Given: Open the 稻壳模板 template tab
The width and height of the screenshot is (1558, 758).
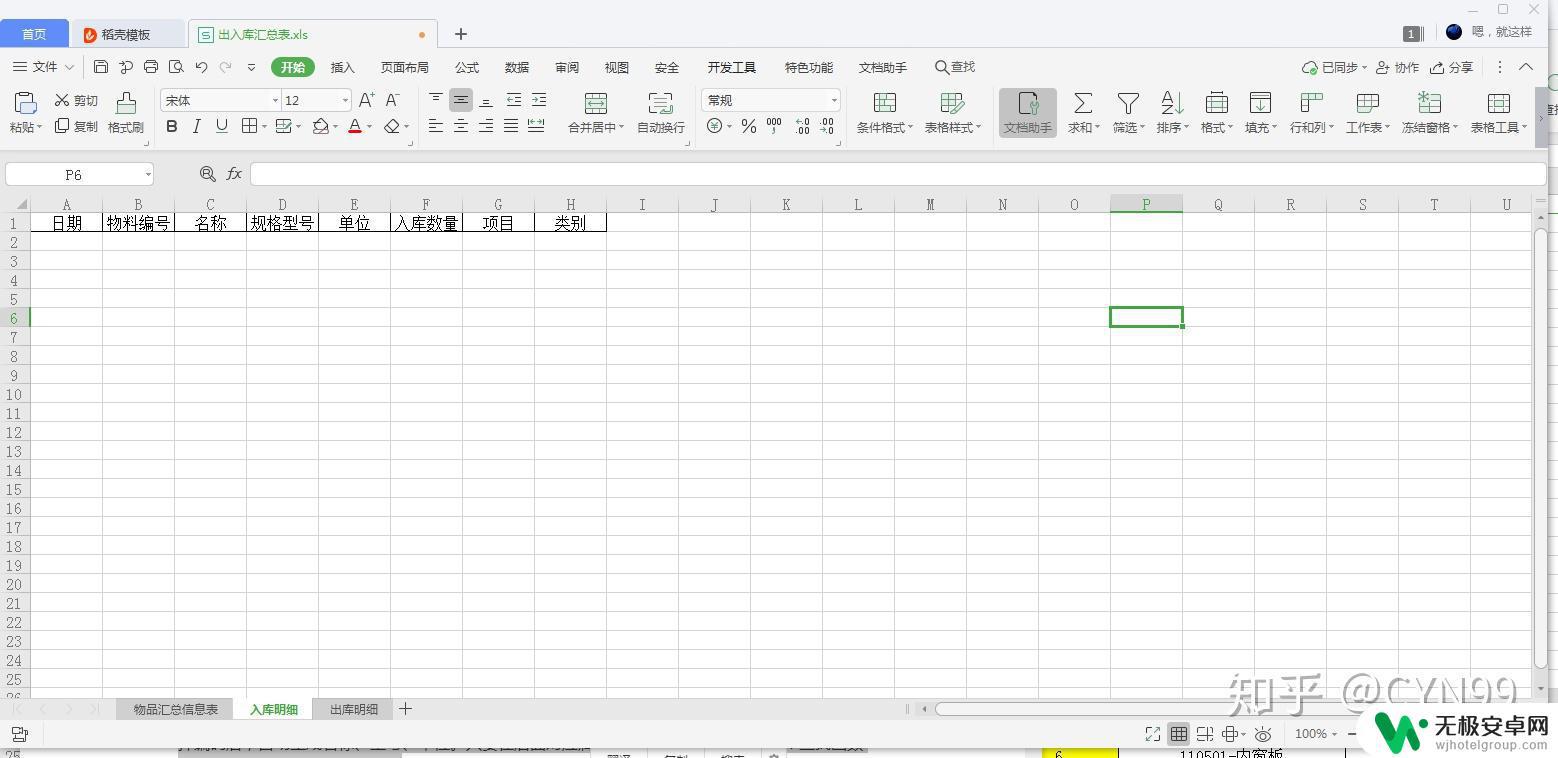Looking at the screenshot, I should tap(125, 34).
